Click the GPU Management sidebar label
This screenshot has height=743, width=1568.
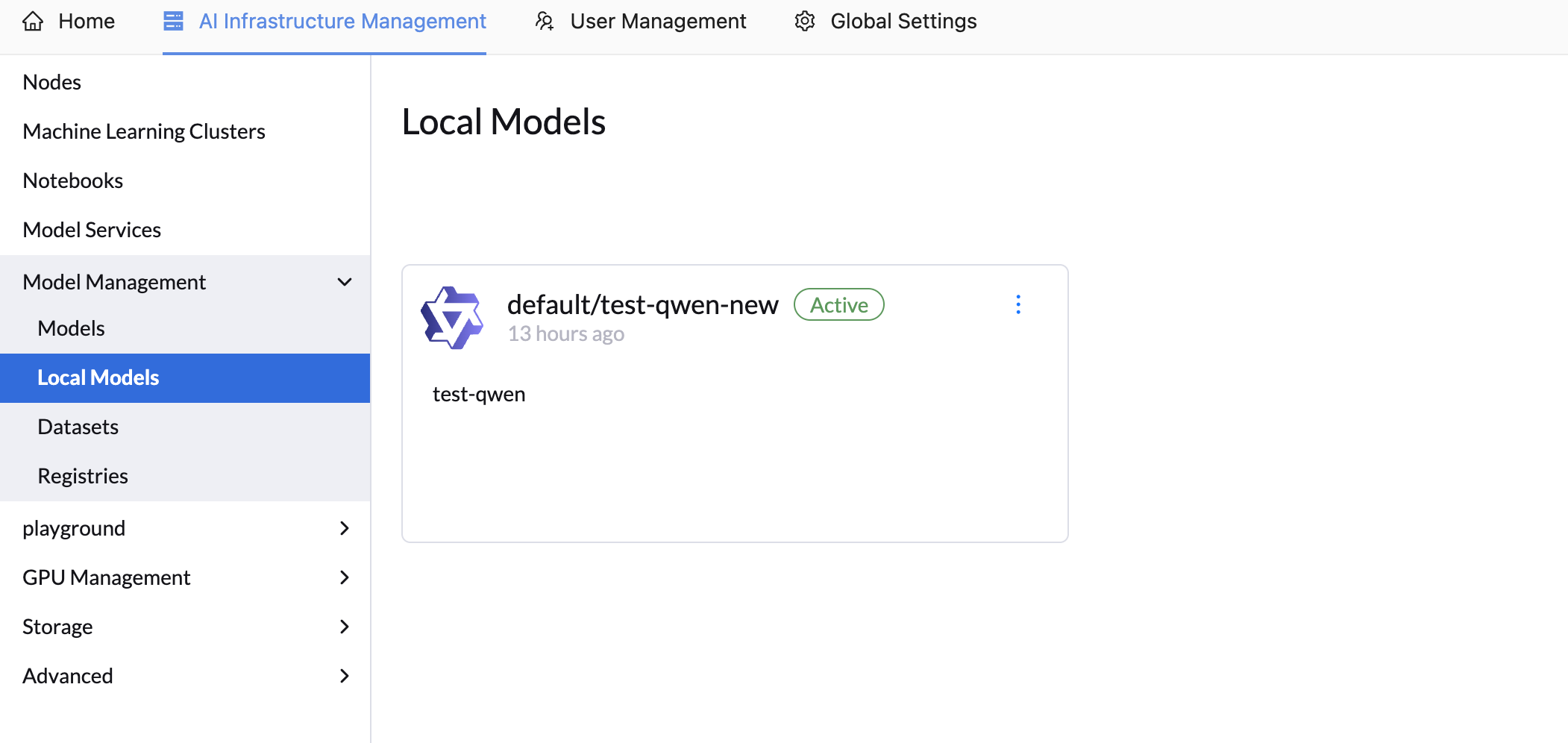point(107,577)
